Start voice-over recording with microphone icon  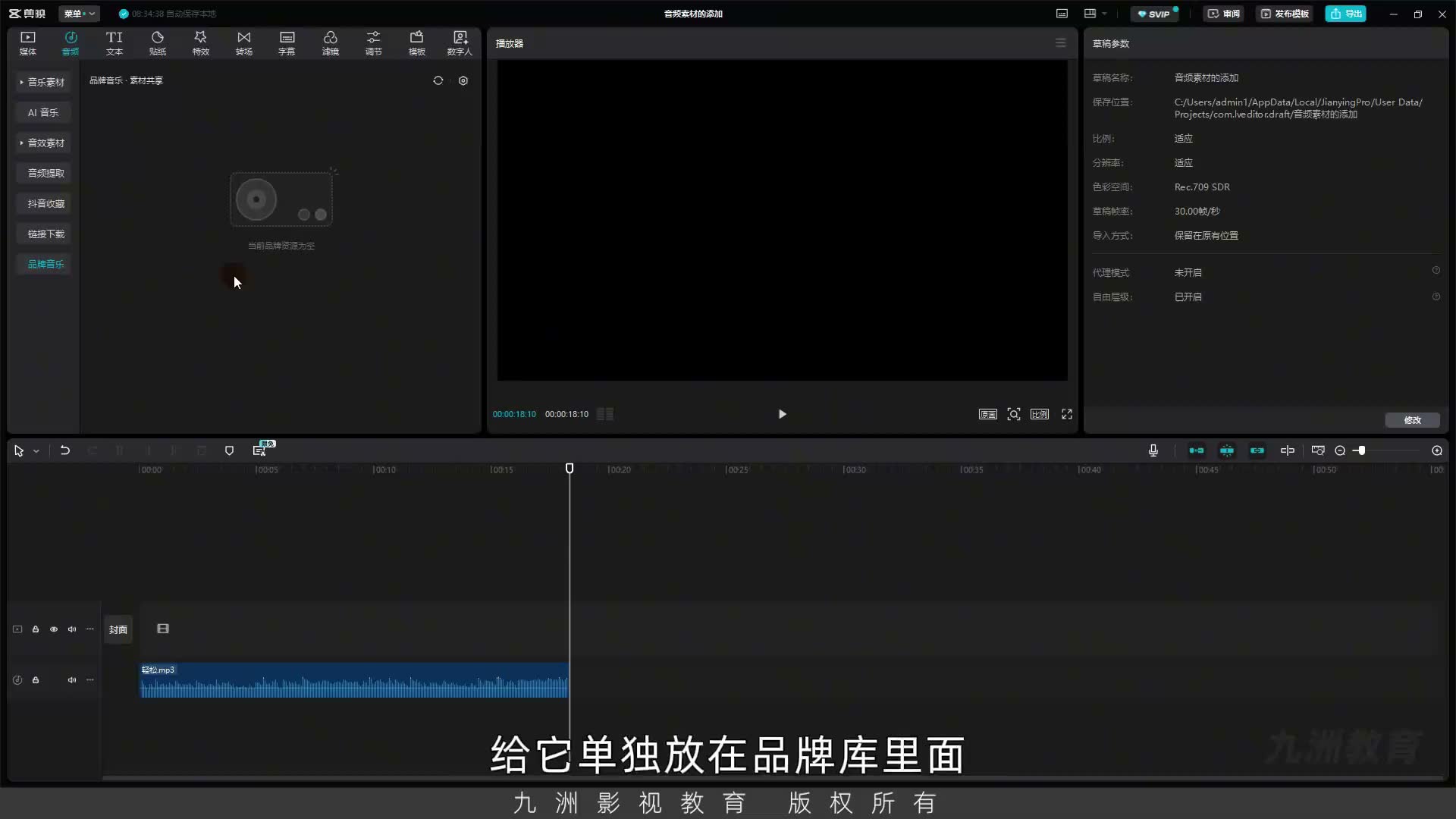1153,450
